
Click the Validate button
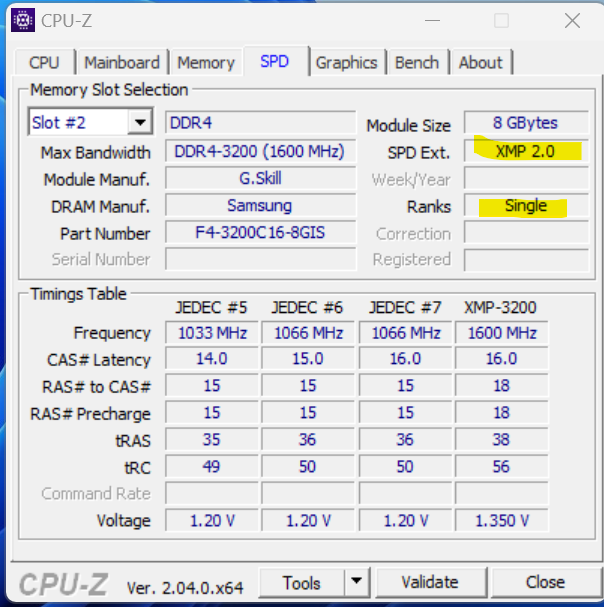430,583
